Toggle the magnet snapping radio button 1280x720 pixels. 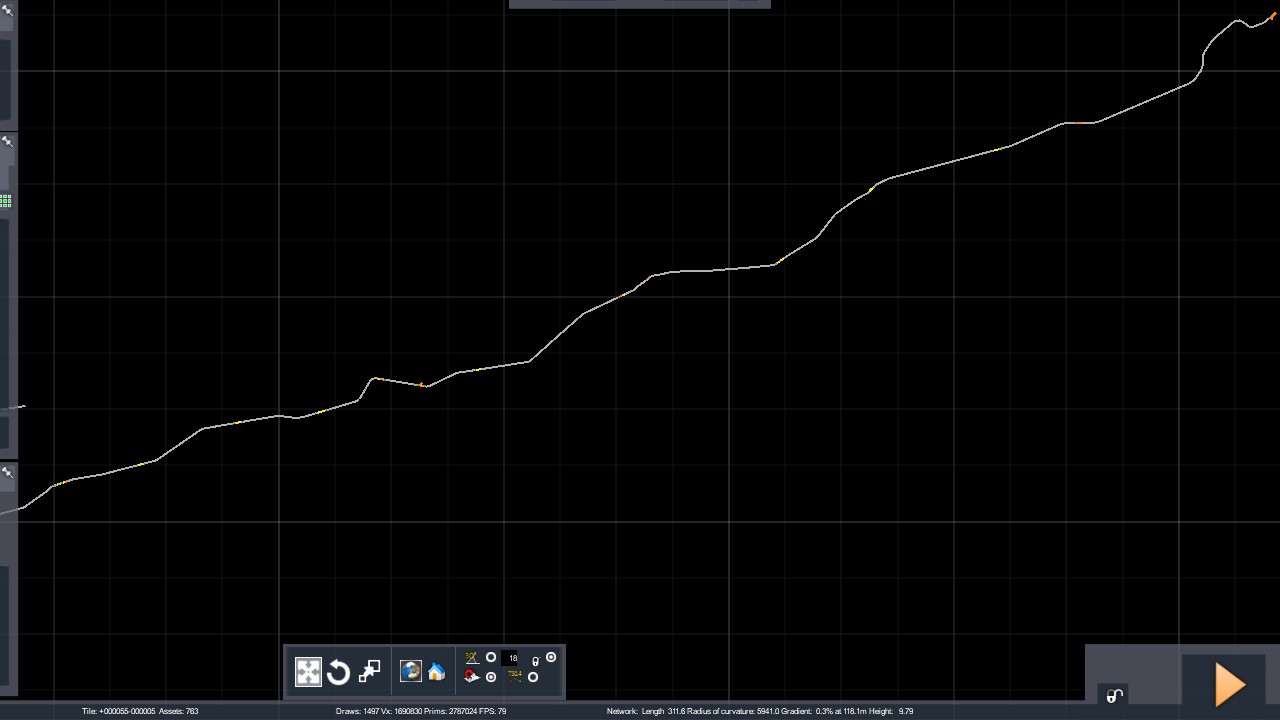tap(491, 677)
